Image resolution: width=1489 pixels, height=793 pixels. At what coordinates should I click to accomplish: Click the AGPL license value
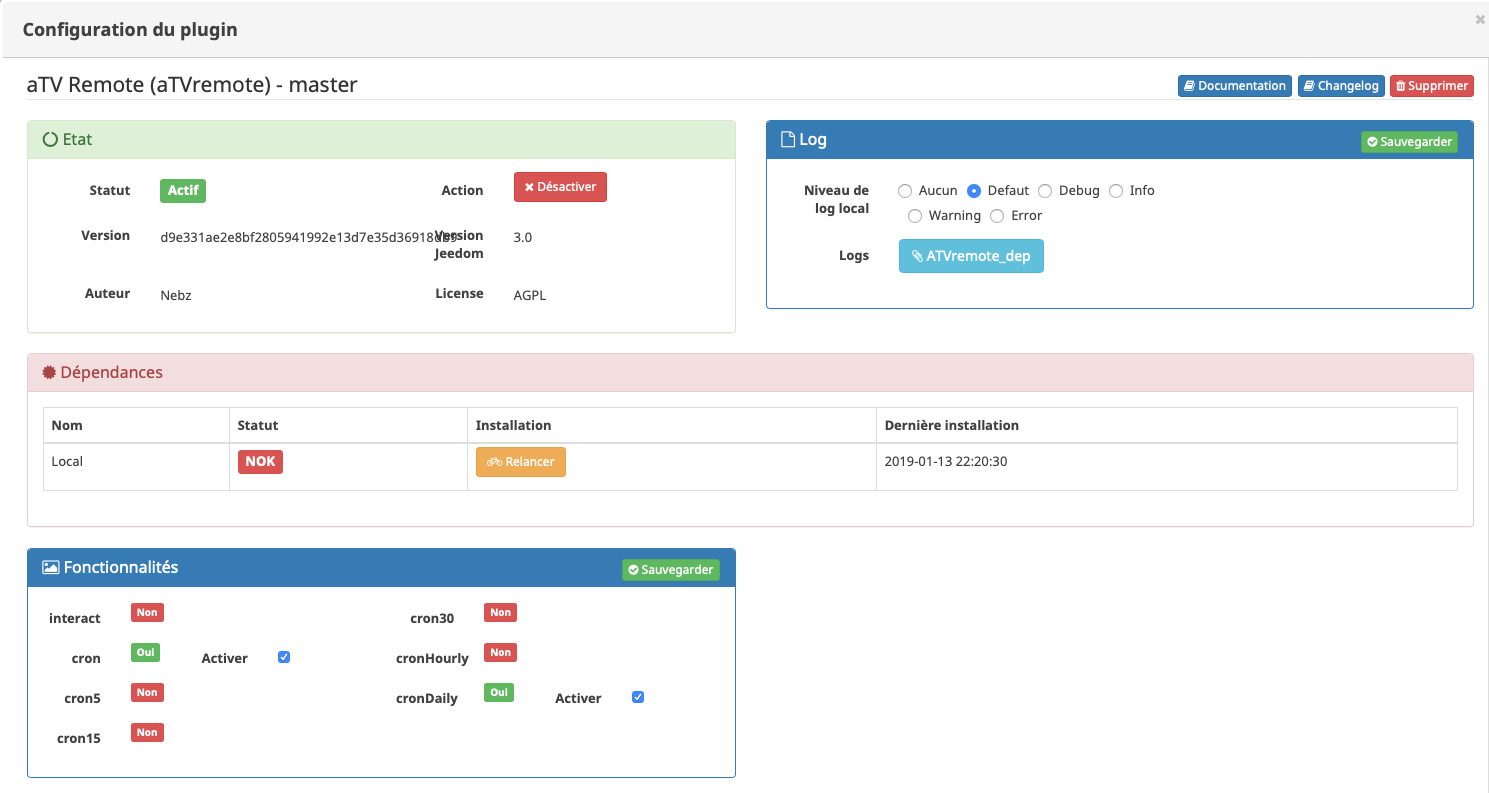click(530, 296)
